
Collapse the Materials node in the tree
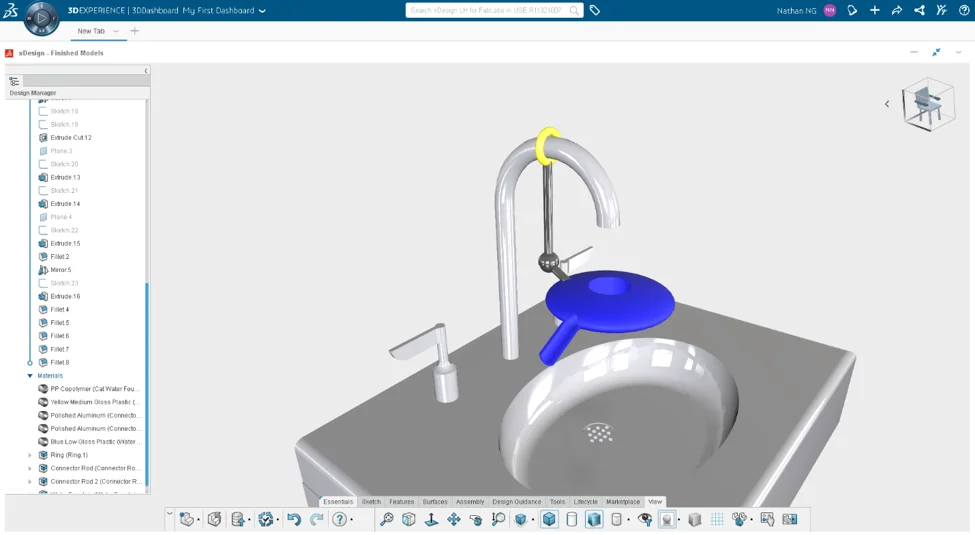[x=30, y=376]
